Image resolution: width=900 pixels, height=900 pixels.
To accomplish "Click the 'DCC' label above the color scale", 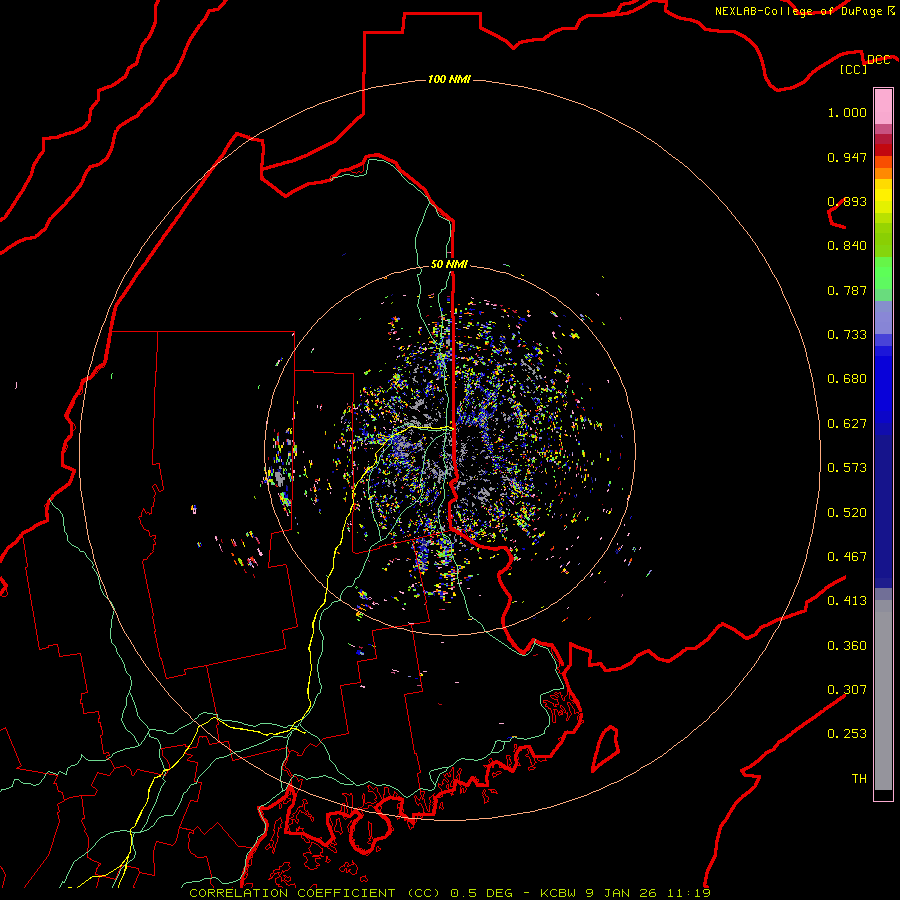I will coord(878,60).
